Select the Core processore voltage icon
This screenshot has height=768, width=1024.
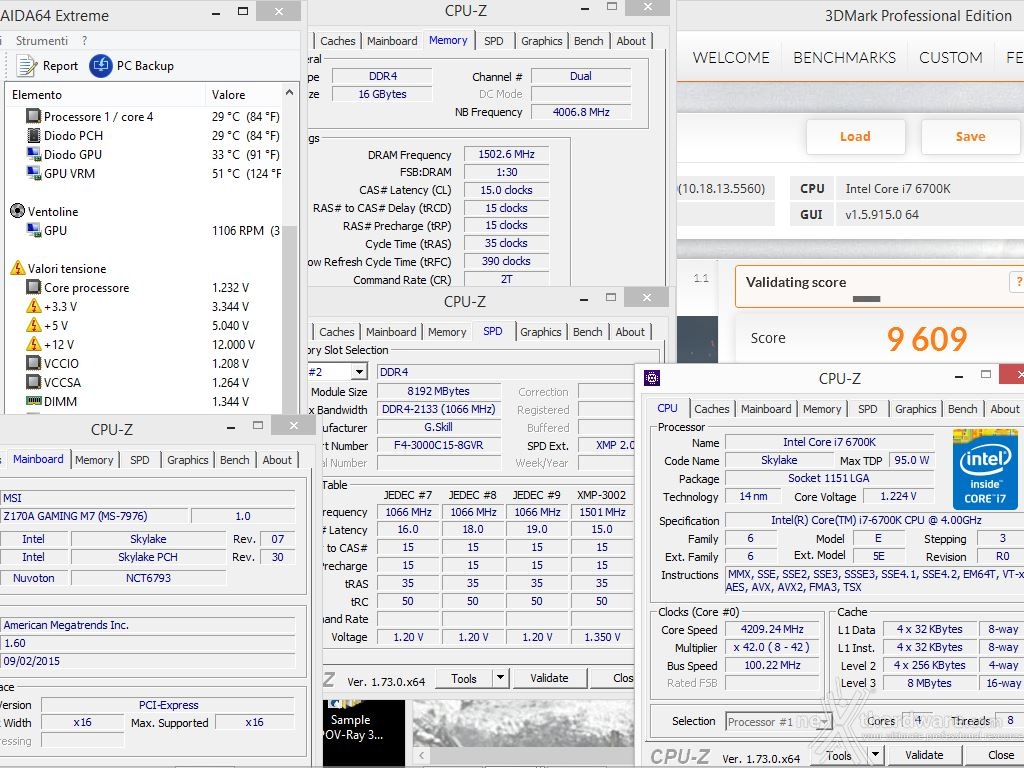pyautogui.click(x=33, y=287)
